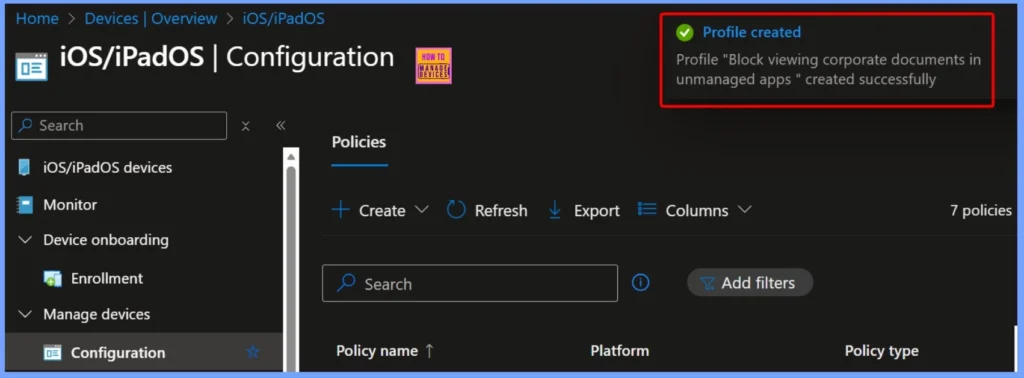
Task: Click the policies Search input box
Action: pyautogui.click(x=470, y=283)
